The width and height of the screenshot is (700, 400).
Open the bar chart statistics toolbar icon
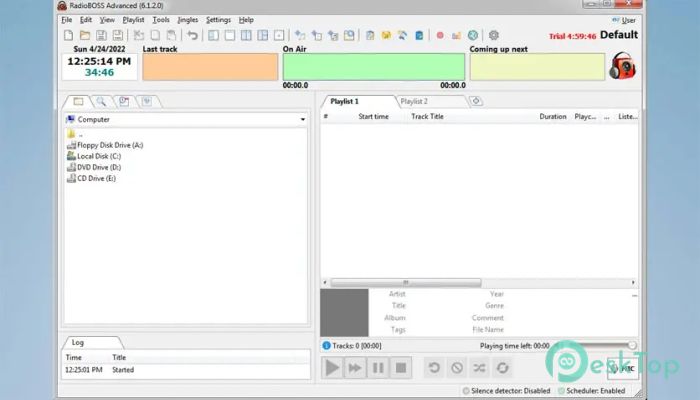(456, 35)
